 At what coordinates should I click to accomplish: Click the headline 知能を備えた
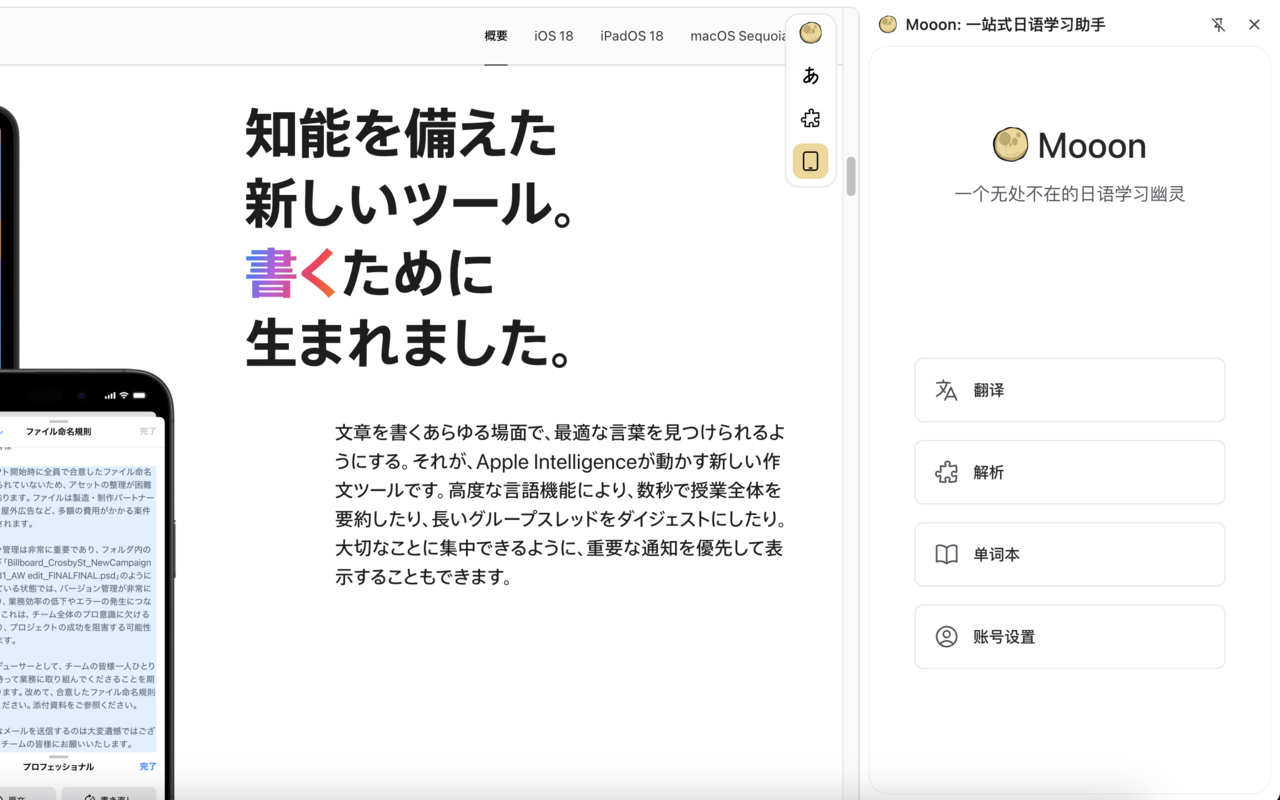(x=401, y=133)
